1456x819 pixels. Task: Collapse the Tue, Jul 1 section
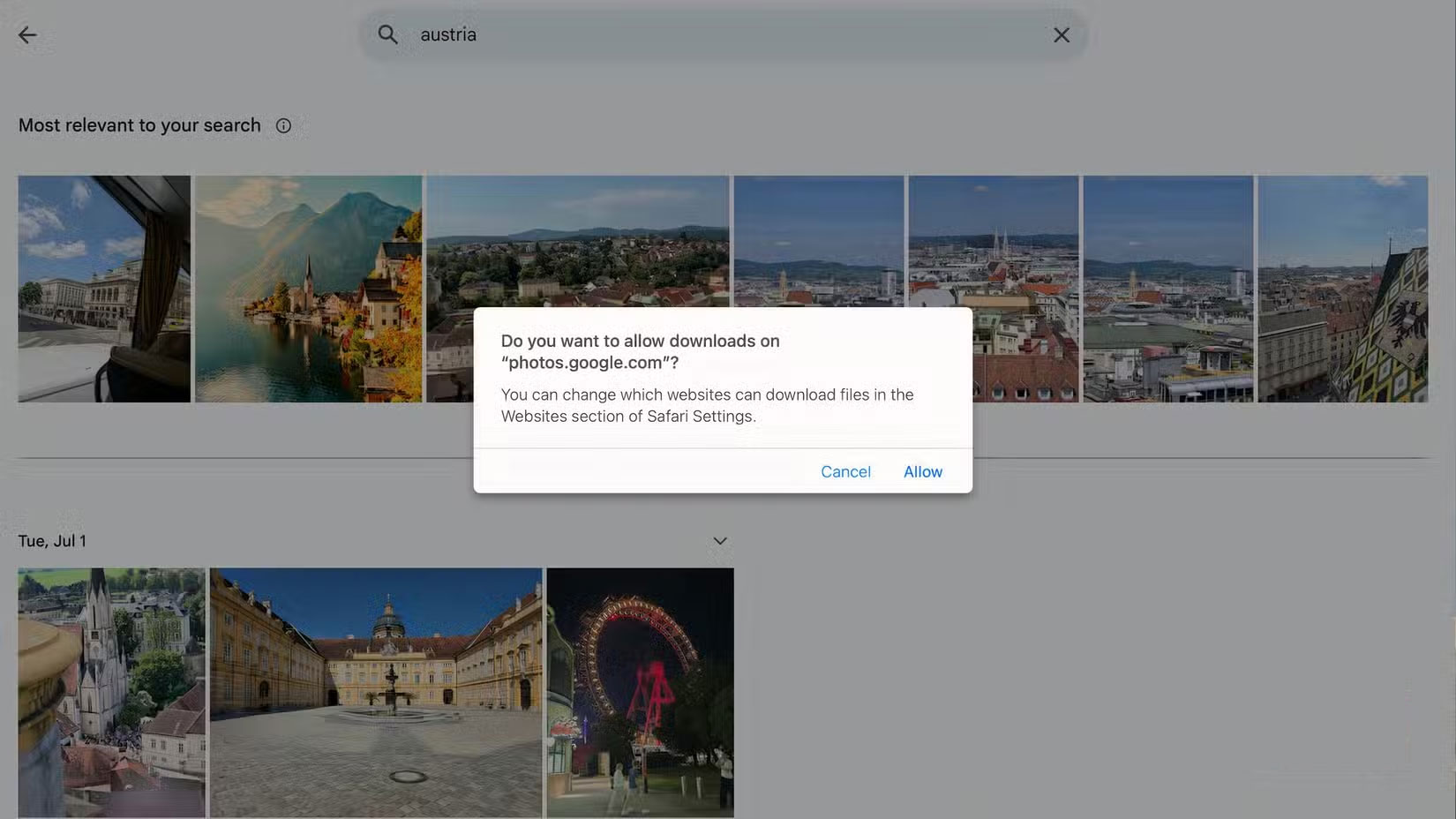click(x=719, y=540)
